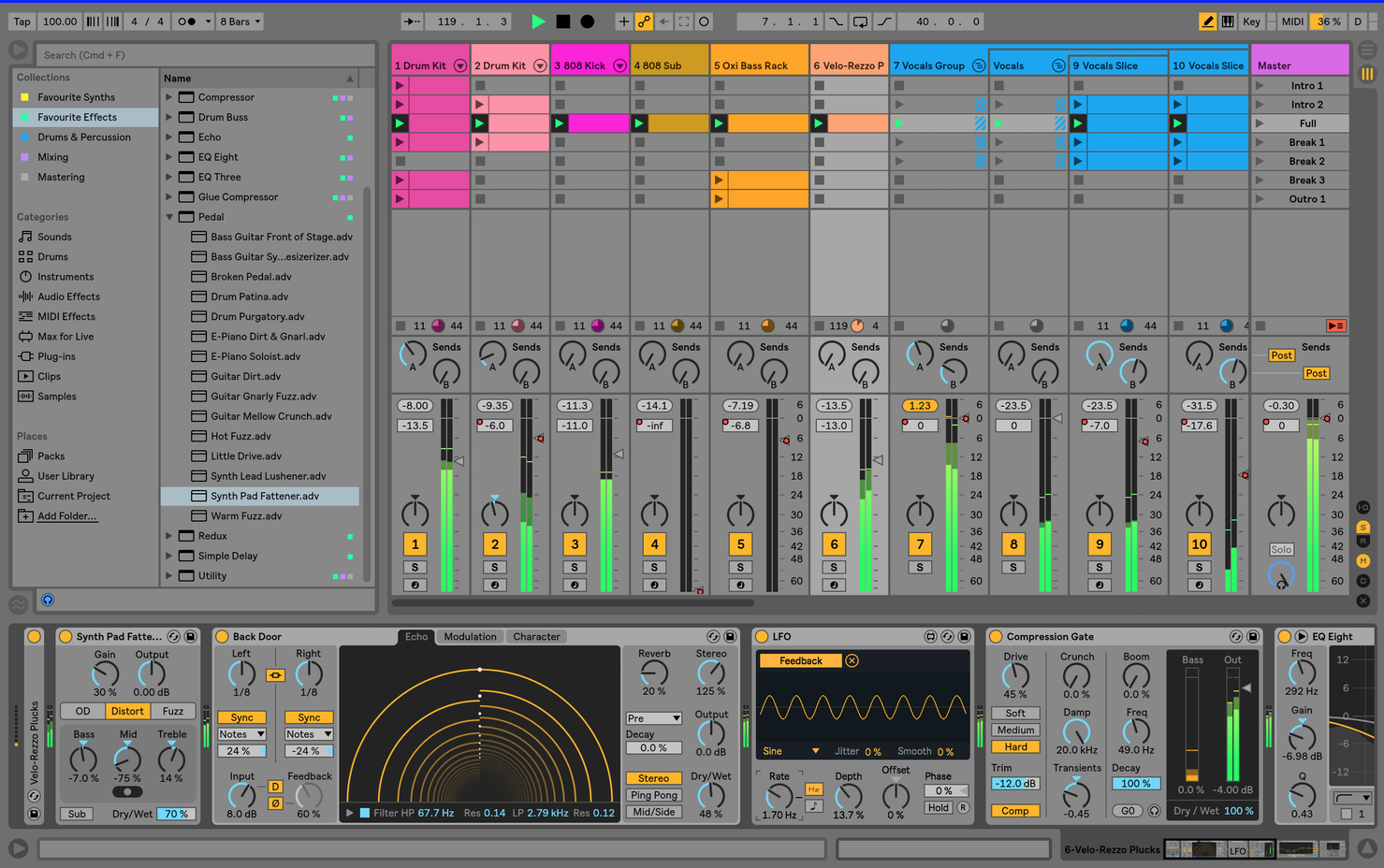Image resolution: width=1384 pixels, height=868 pixels.
Task: Solo track 3 with its S button
Action: pyautogui.click(x=574, y=566)
